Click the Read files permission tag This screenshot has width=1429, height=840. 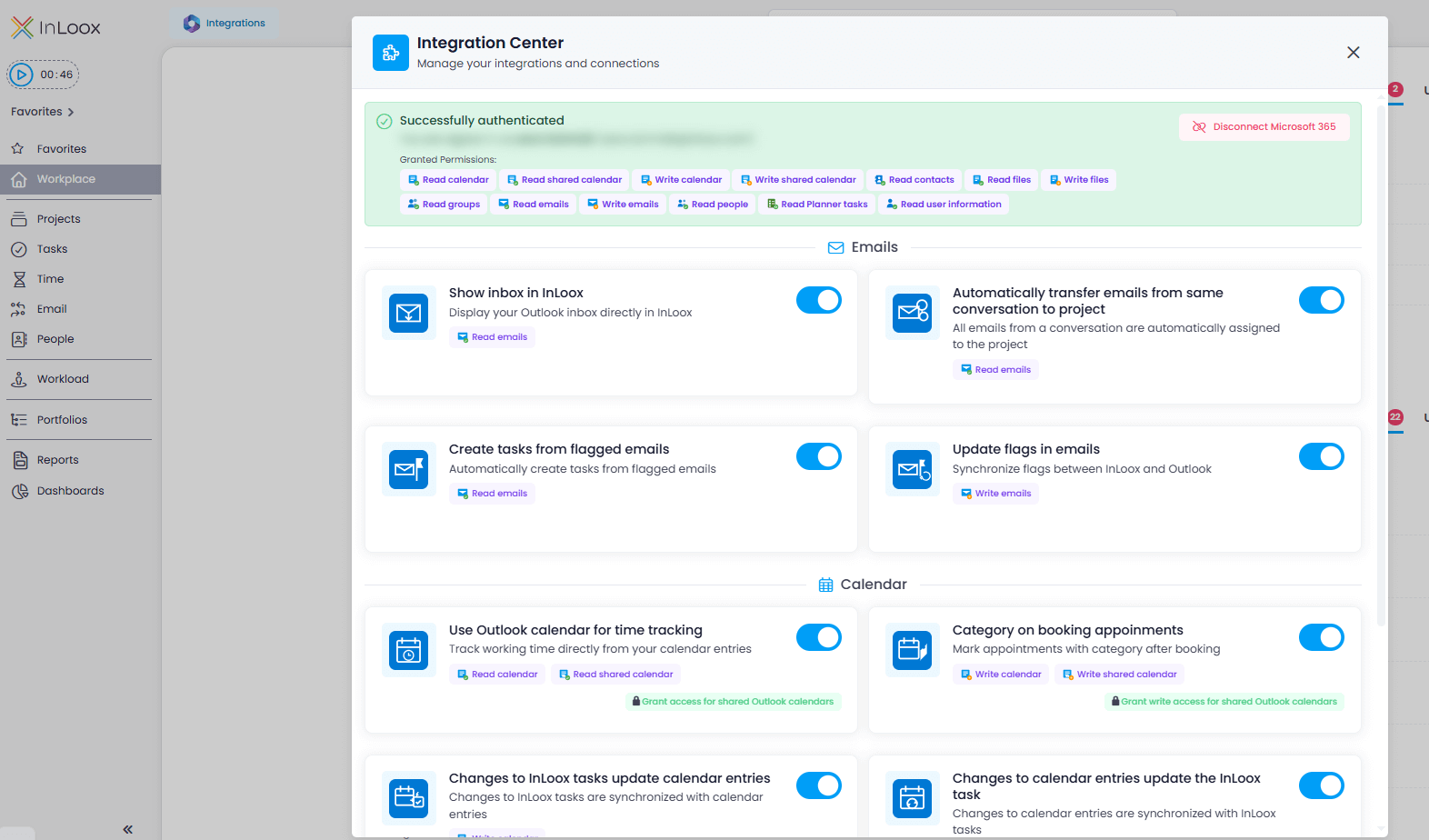tap(1002, 180)
